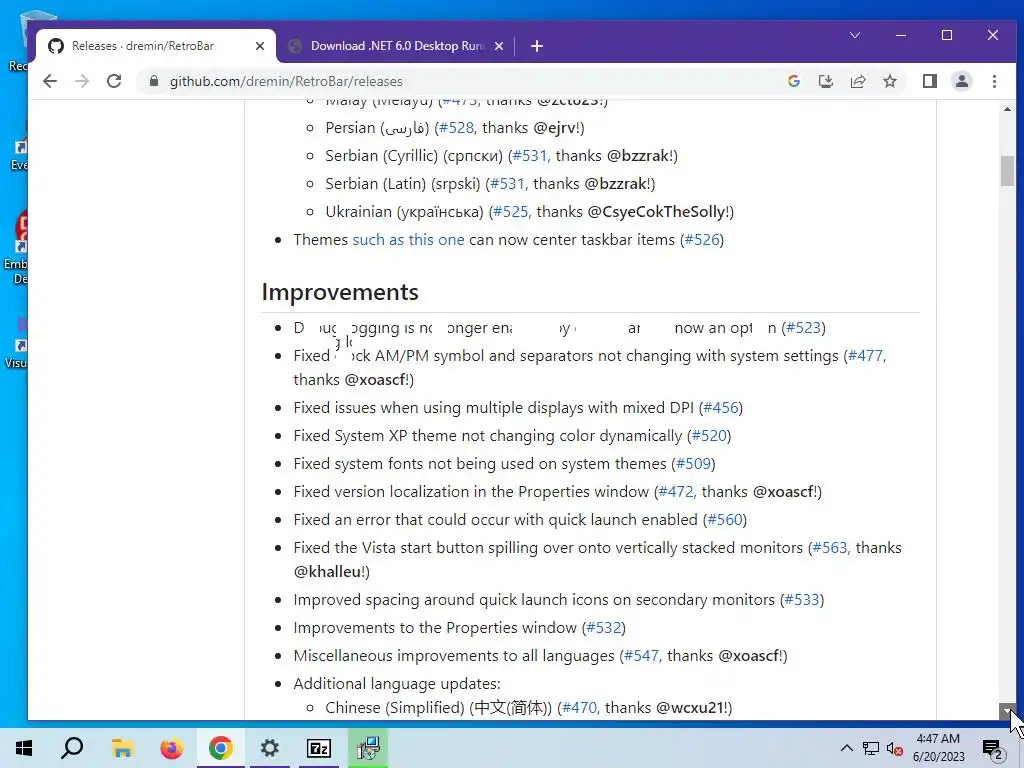Click the browser forward arrow
The height and width of the screenshot is (768, 1024).
coord(82,81)
